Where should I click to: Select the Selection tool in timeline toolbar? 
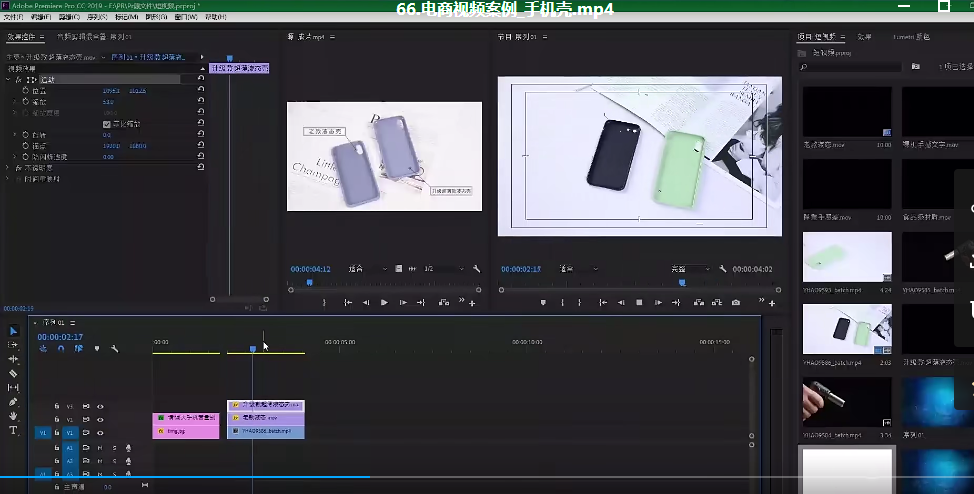pos(13,331)
